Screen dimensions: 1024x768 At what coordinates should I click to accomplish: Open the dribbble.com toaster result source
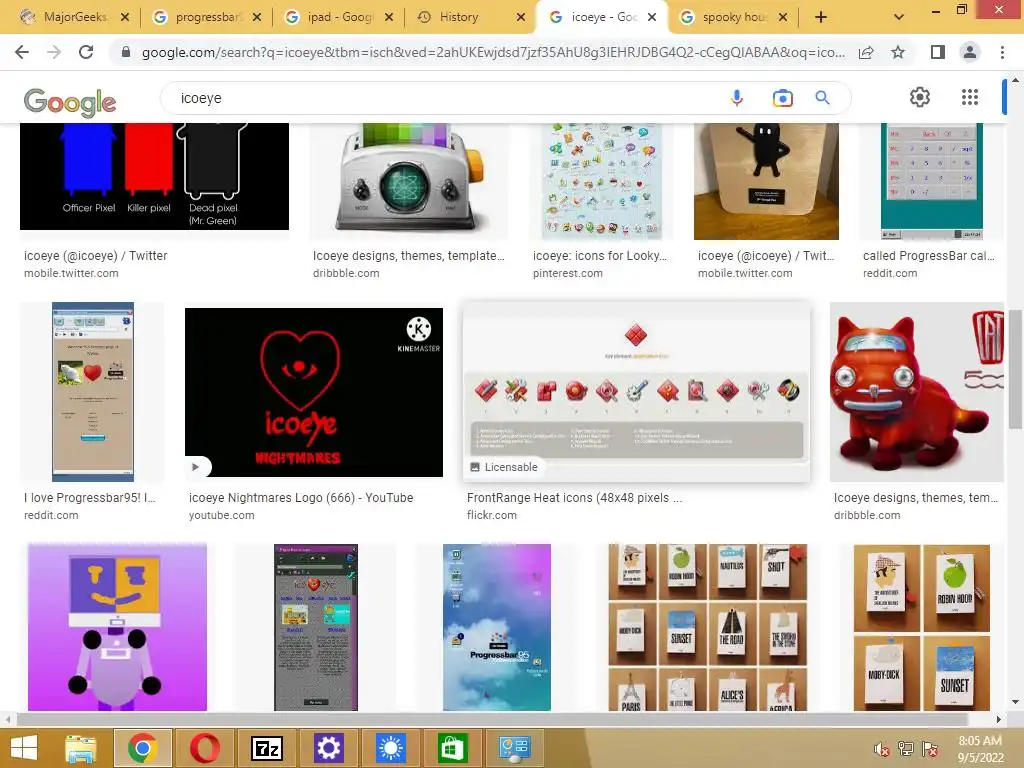(x=346, y=273)
